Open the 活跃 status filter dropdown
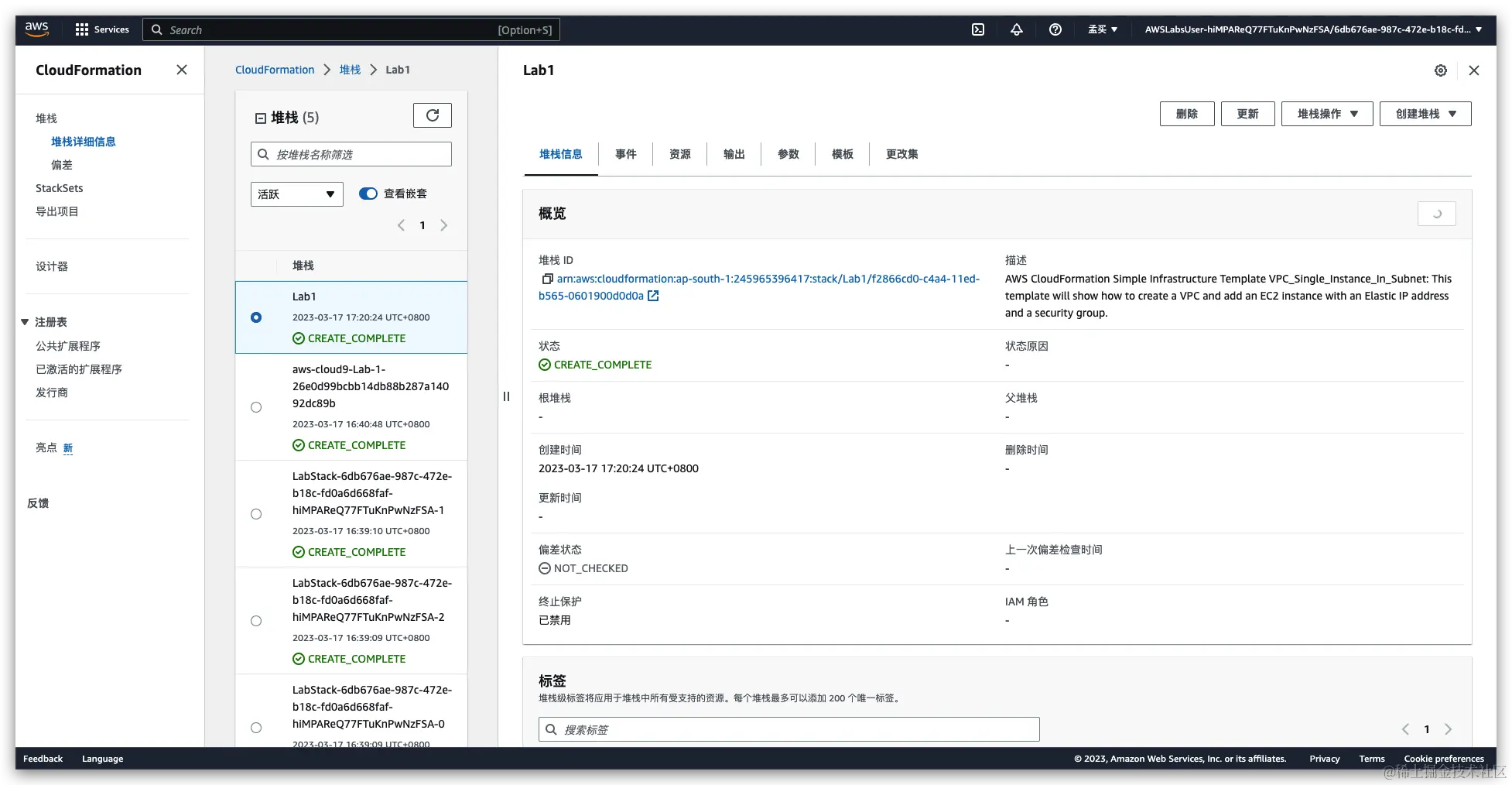 [297, 194]
